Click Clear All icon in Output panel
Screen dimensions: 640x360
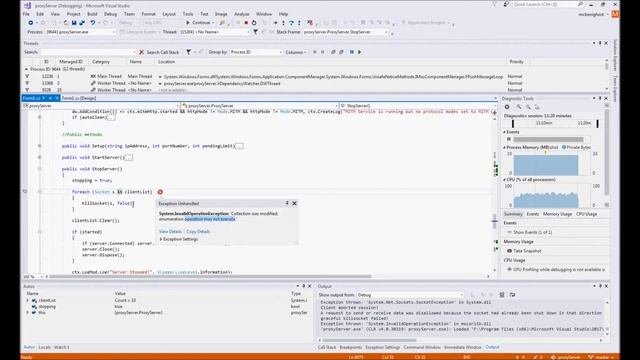click(x=502, y=295)
